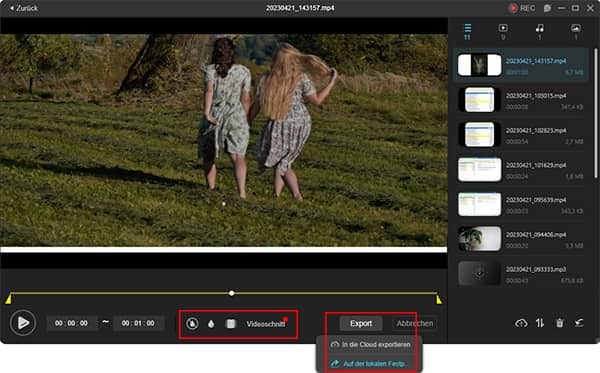Click the white playhead on timeline
This screenshot has width=600, height=373.
232,293
